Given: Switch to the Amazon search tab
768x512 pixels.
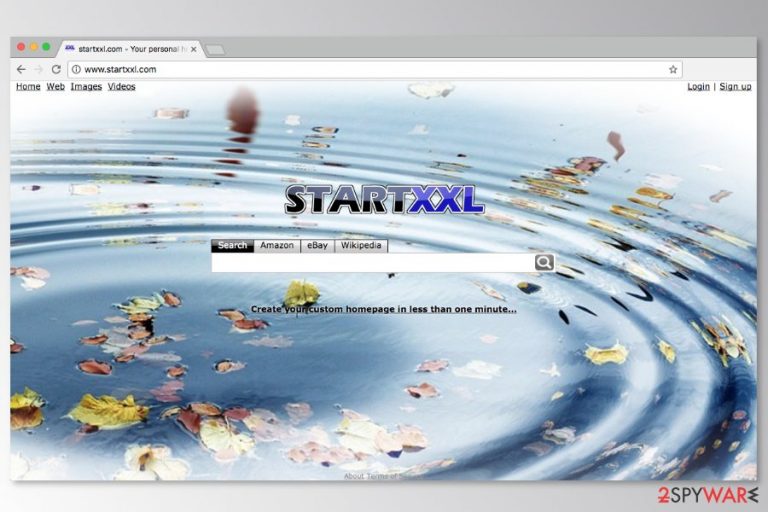Looking at the screenshot, I should click(277, 245).
